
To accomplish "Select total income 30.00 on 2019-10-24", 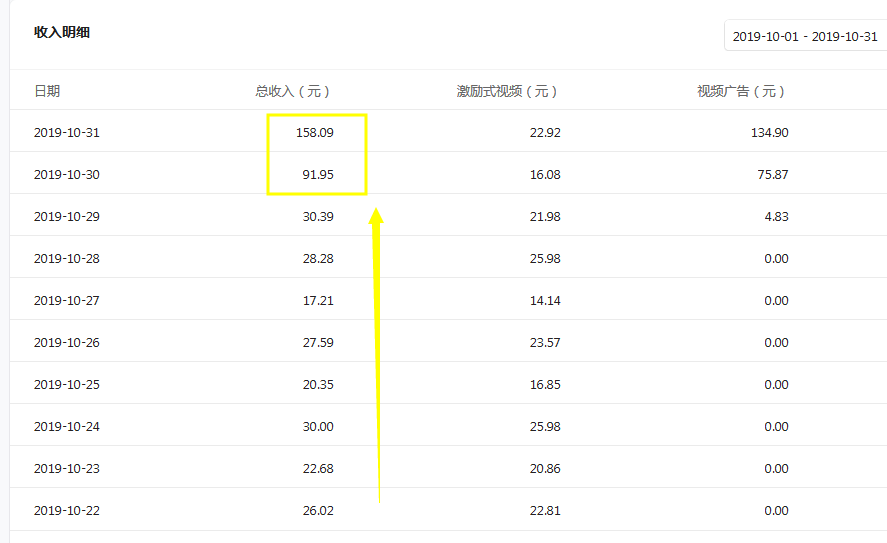I will (318, 427).
